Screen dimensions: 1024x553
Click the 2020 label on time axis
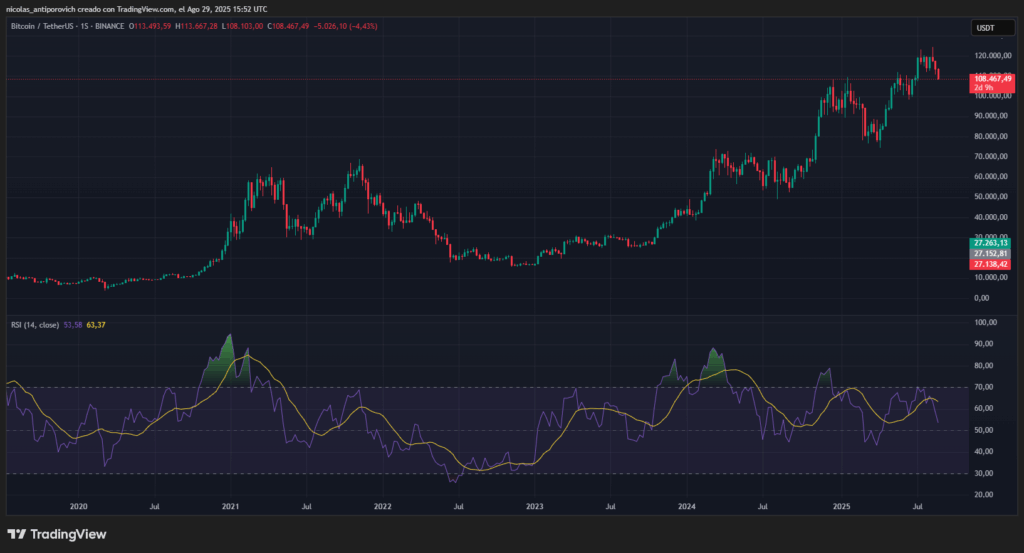pos(79,507)
